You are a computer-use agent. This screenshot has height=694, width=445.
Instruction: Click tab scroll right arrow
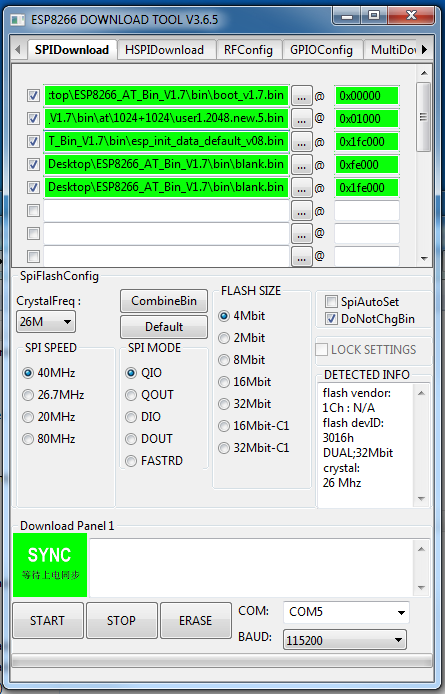click(424, 49)
